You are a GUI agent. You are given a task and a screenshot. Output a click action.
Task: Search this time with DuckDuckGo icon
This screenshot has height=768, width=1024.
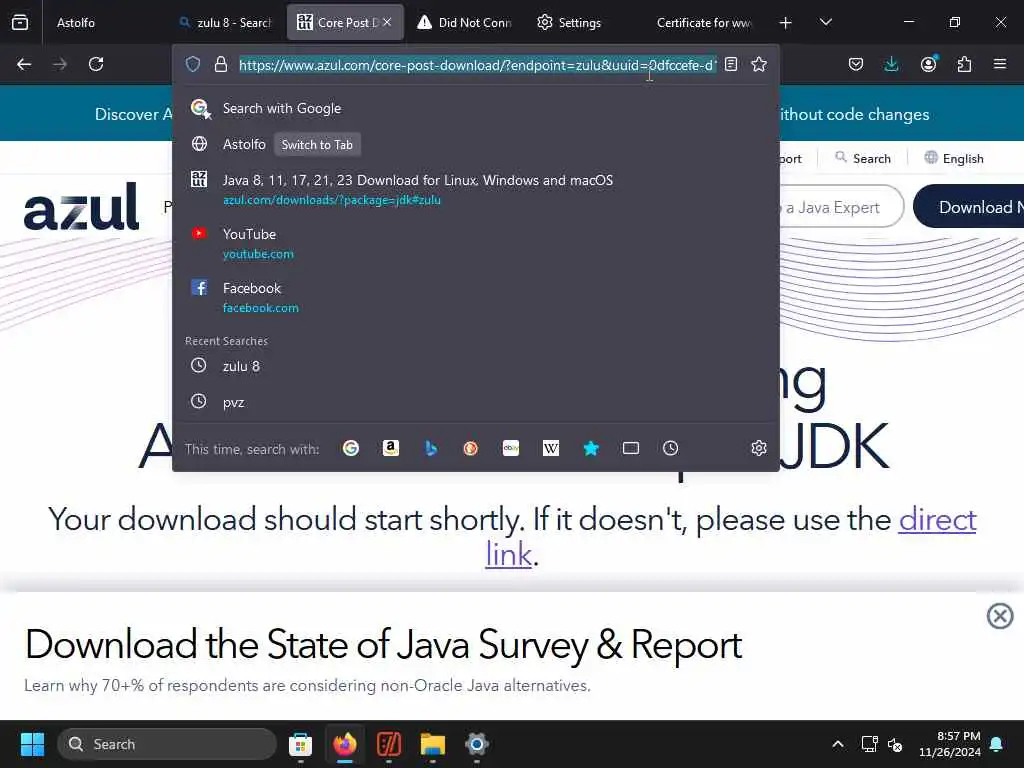point(470,448)
